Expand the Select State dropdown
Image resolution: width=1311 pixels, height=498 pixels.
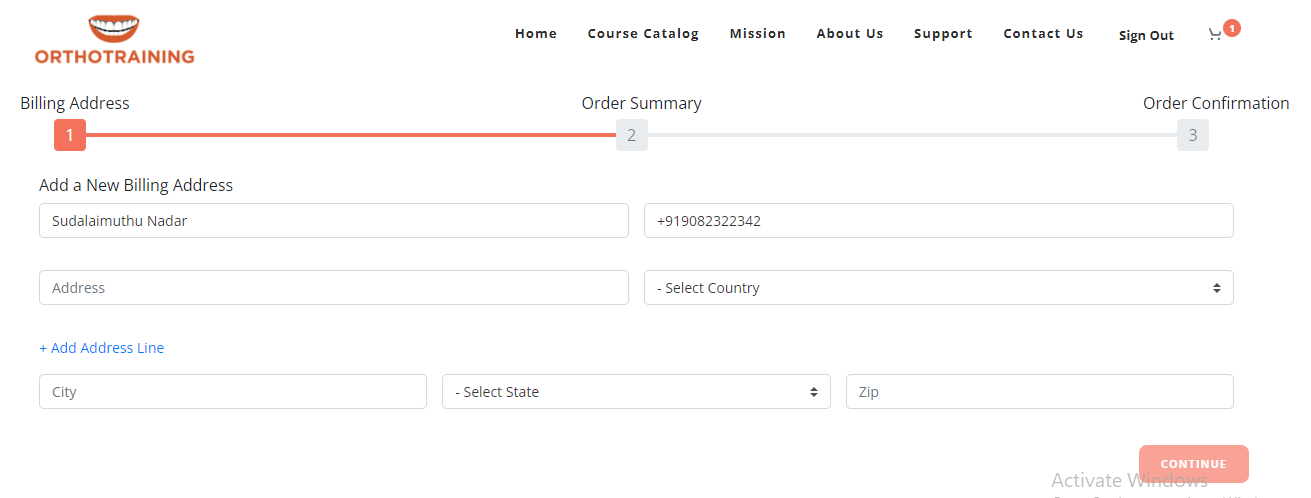point(636,392)
